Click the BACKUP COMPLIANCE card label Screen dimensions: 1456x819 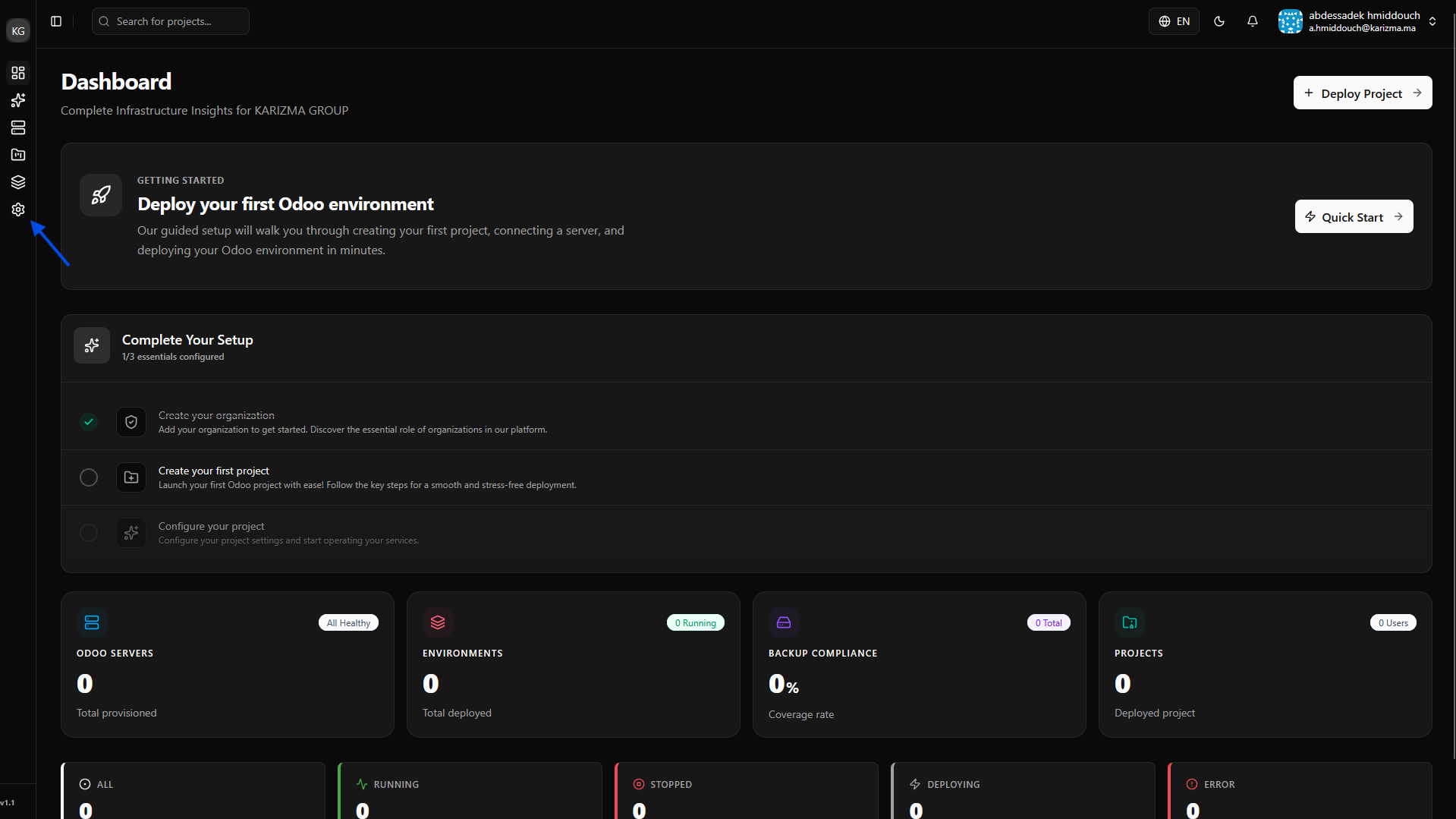click(x=822, y=654)
